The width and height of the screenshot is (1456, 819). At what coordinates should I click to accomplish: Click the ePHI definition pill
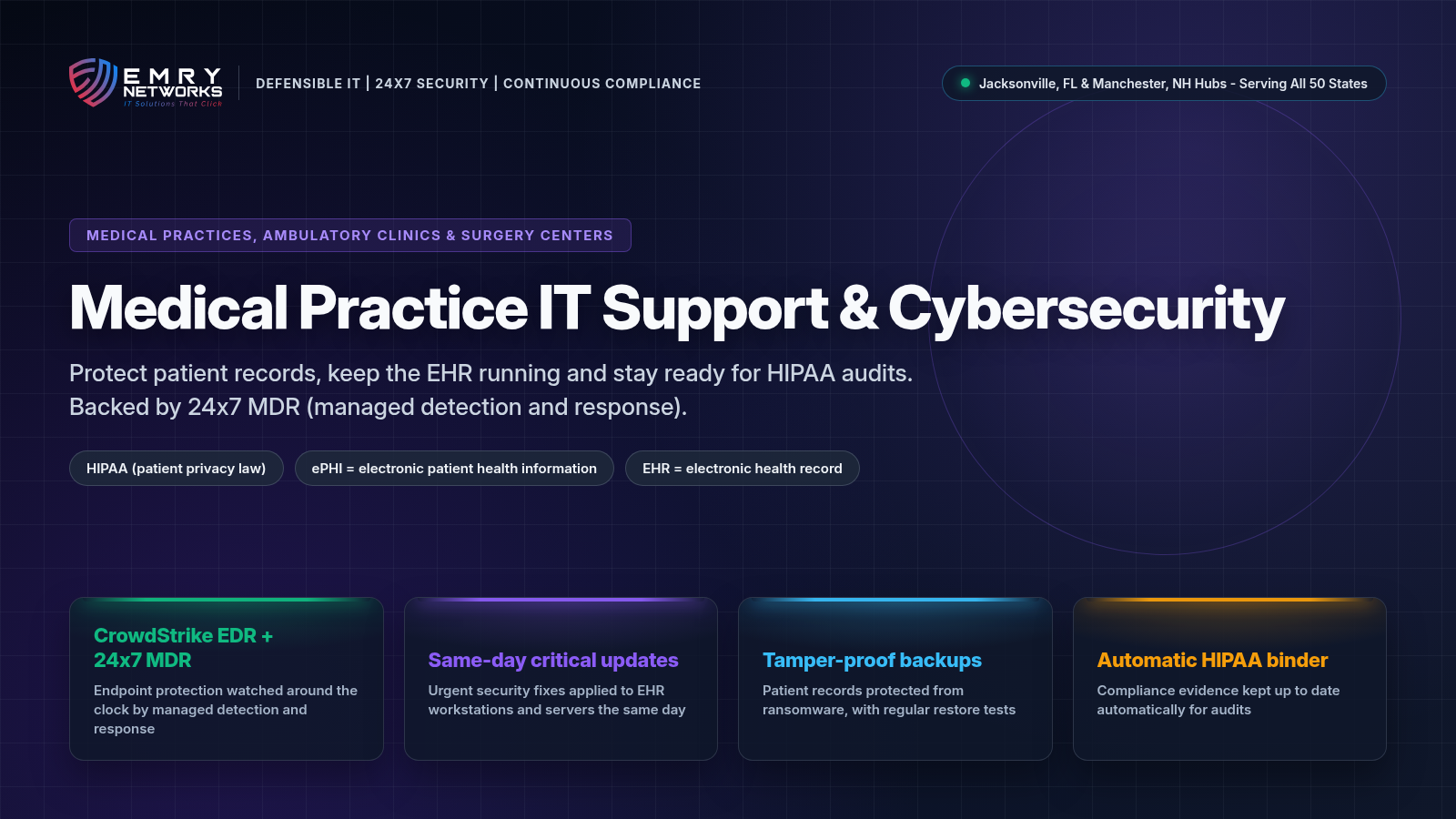[x=454, y=468]
